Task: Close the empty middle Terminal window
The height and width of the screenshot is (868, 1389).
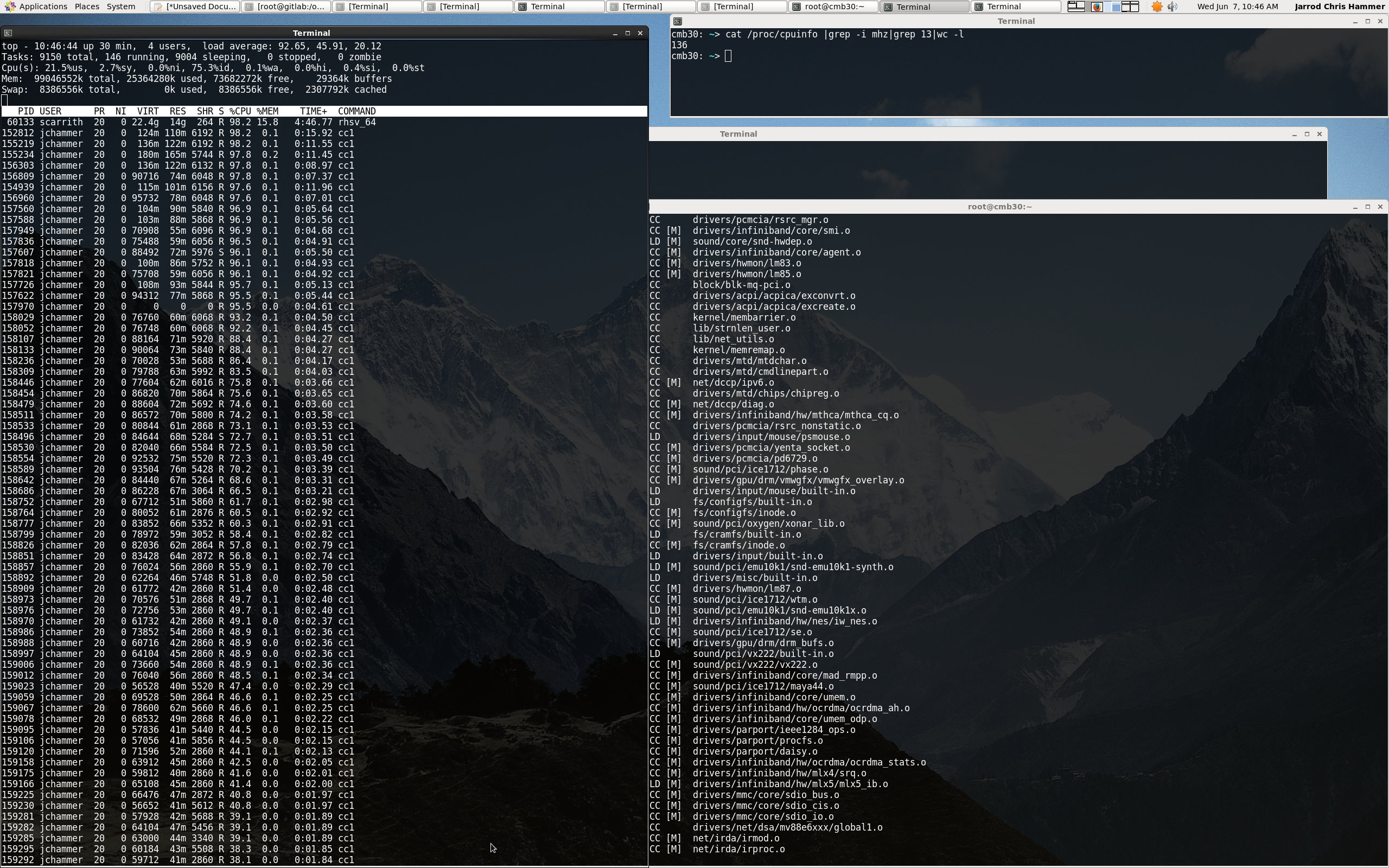Action: point(1320,134)
